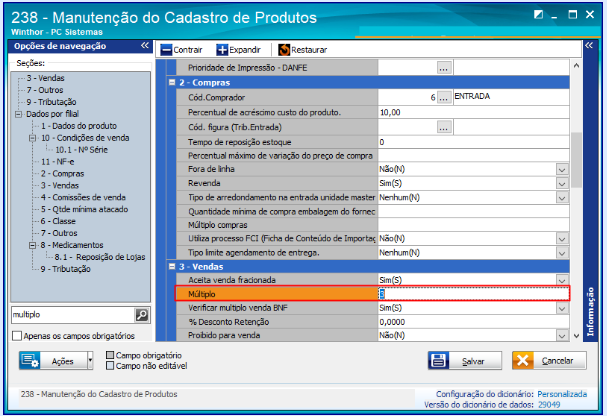Screen dimensions: 607x416
Task: Click the magnifier search icon beside multiplo
Action: pyautogui.click(x=142, y=315)
